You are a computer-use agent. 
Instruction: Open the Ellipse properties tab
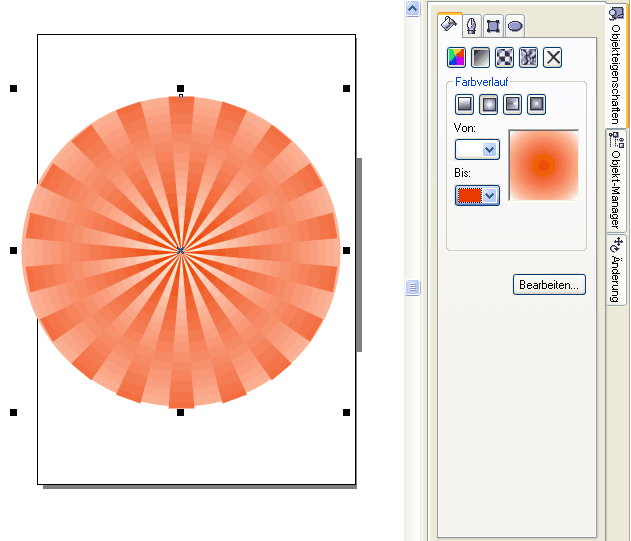point(514,26)
